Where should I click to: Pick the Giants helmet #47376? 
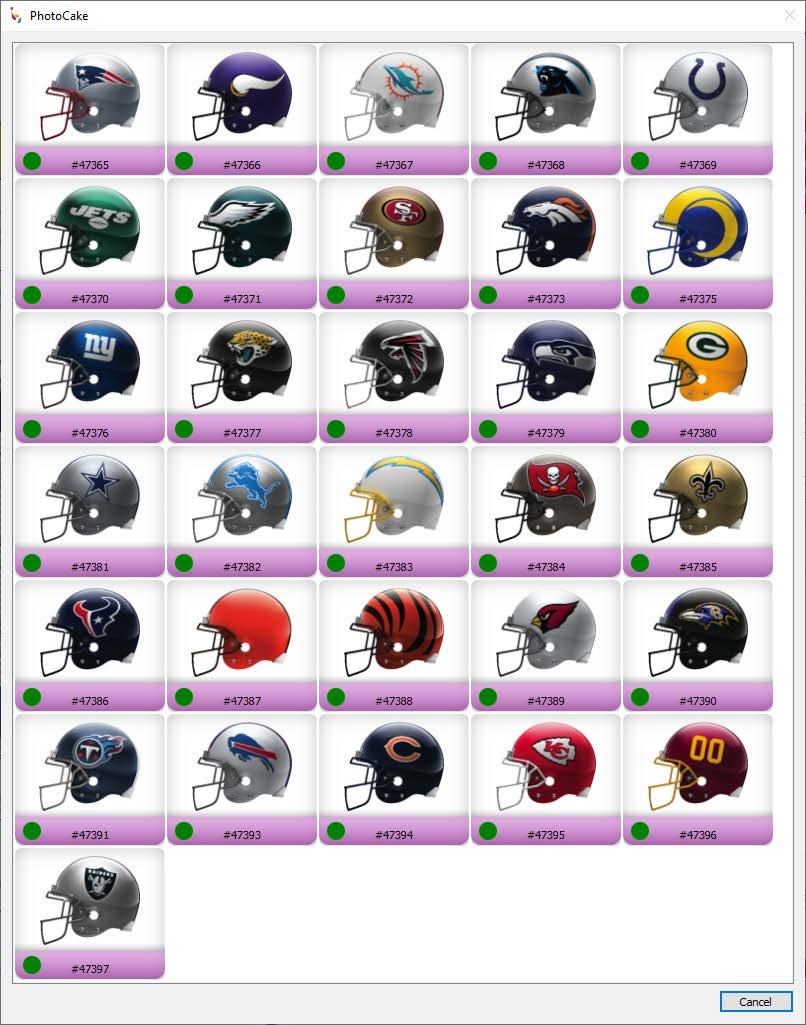(90, 365)
